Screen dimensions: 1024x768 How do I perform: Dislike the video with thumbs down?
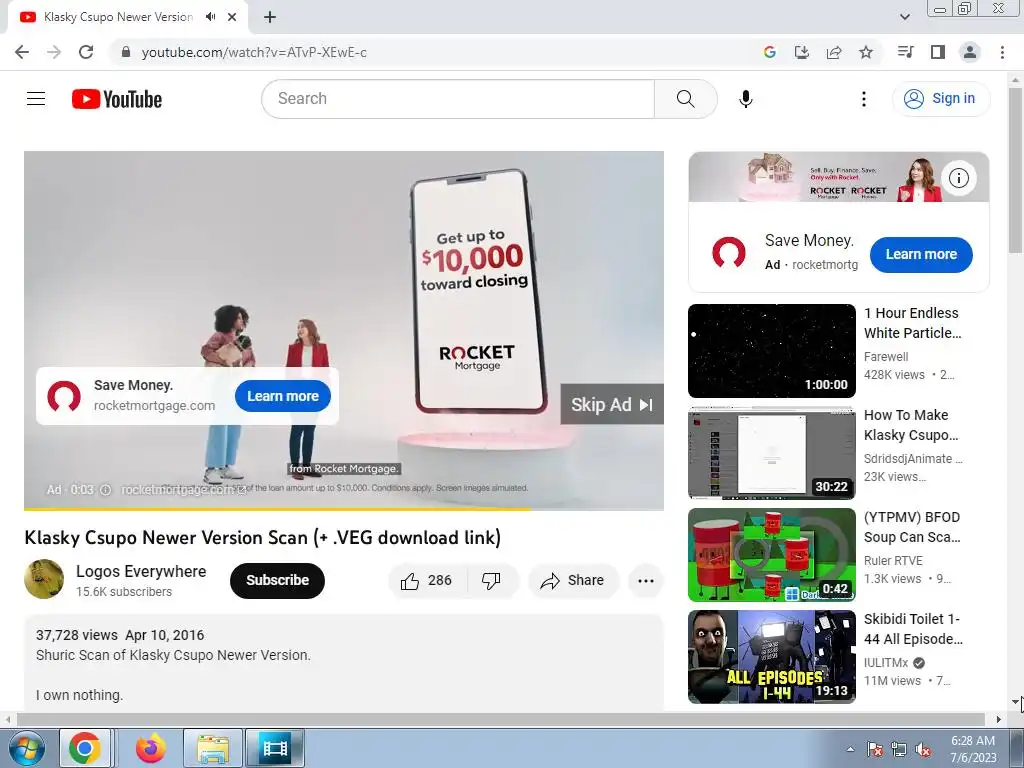pos(491,580)
